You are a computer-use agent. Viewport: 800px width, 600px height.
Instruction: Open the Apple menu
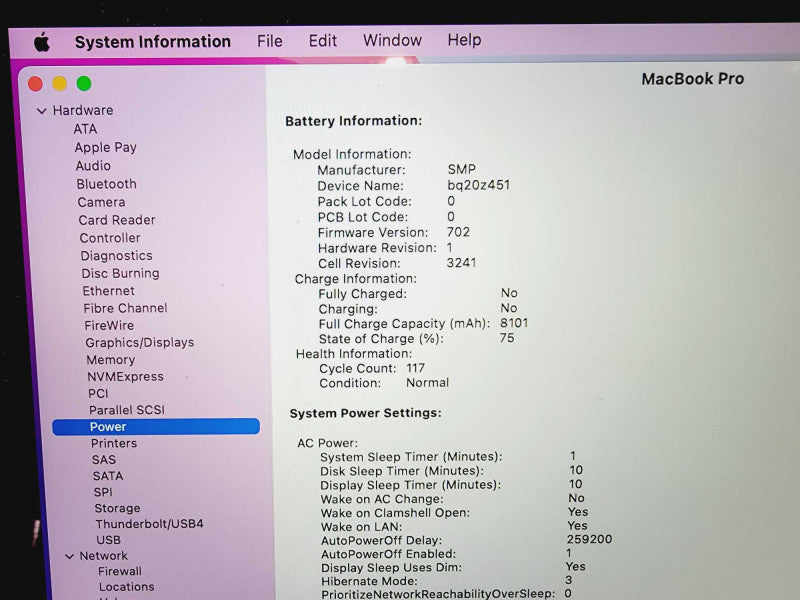tap(42, 42)
